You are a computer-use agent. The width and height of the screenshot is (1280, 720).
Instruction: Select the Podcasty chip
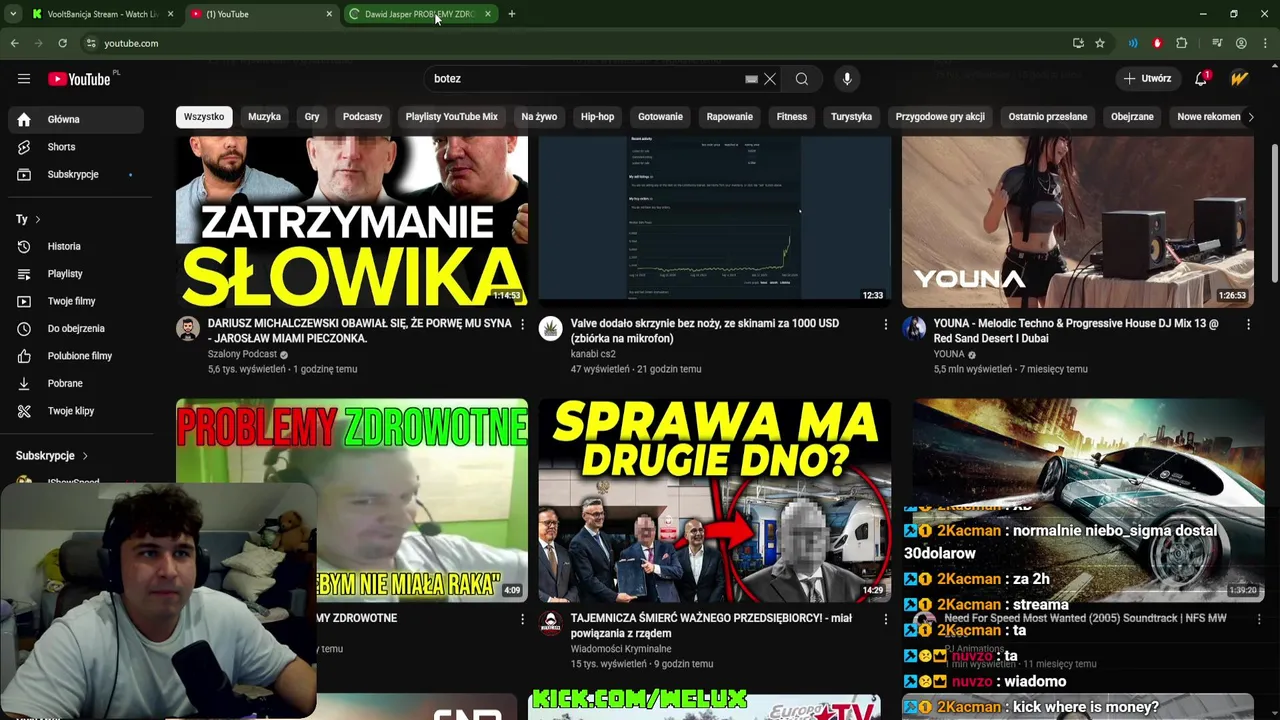[362, 117]
